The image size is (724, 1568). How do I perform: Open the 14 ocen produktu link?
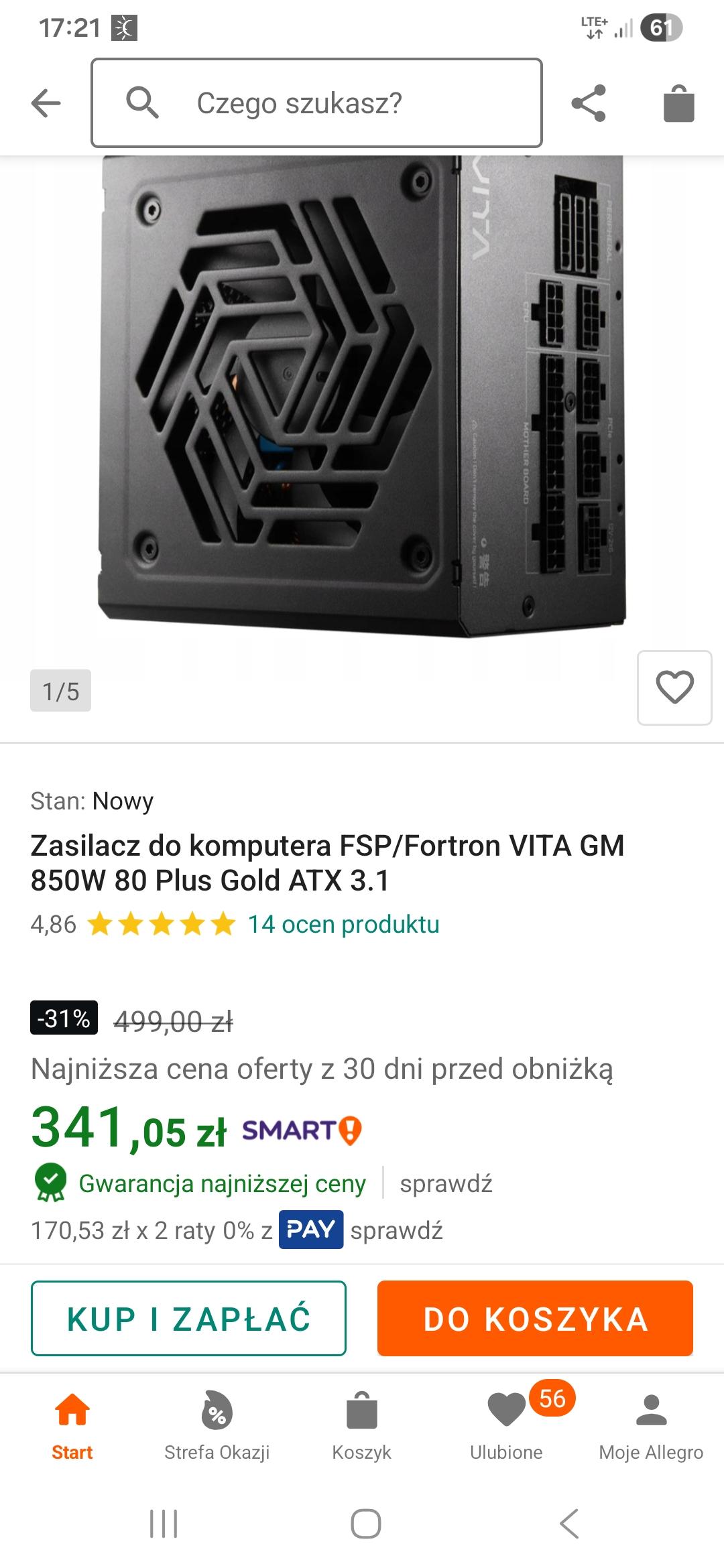(x=343, y=924)
